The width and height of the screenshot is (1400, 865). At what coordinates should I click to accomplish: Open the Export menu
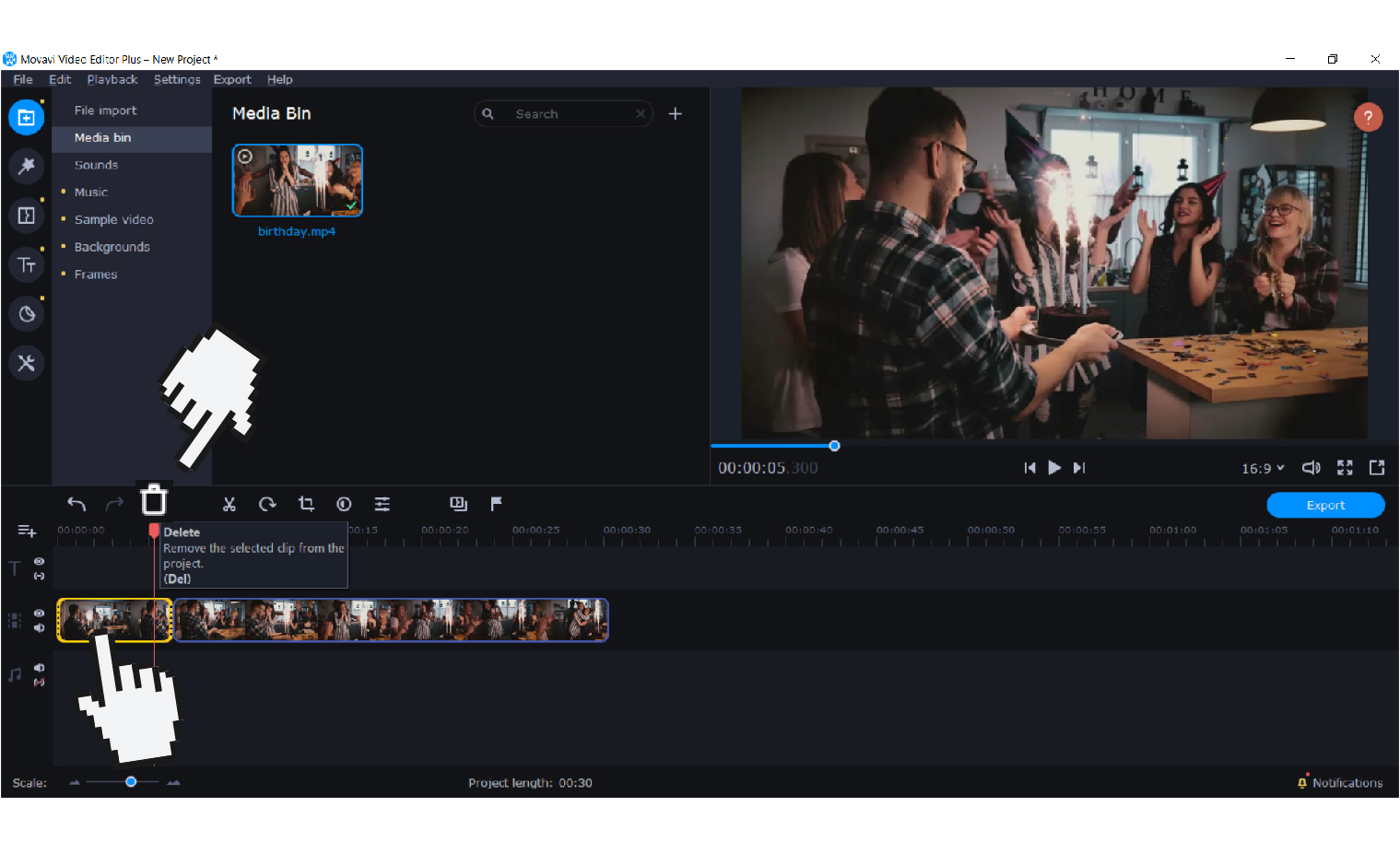pyautogui.click(x=232, y=80)
